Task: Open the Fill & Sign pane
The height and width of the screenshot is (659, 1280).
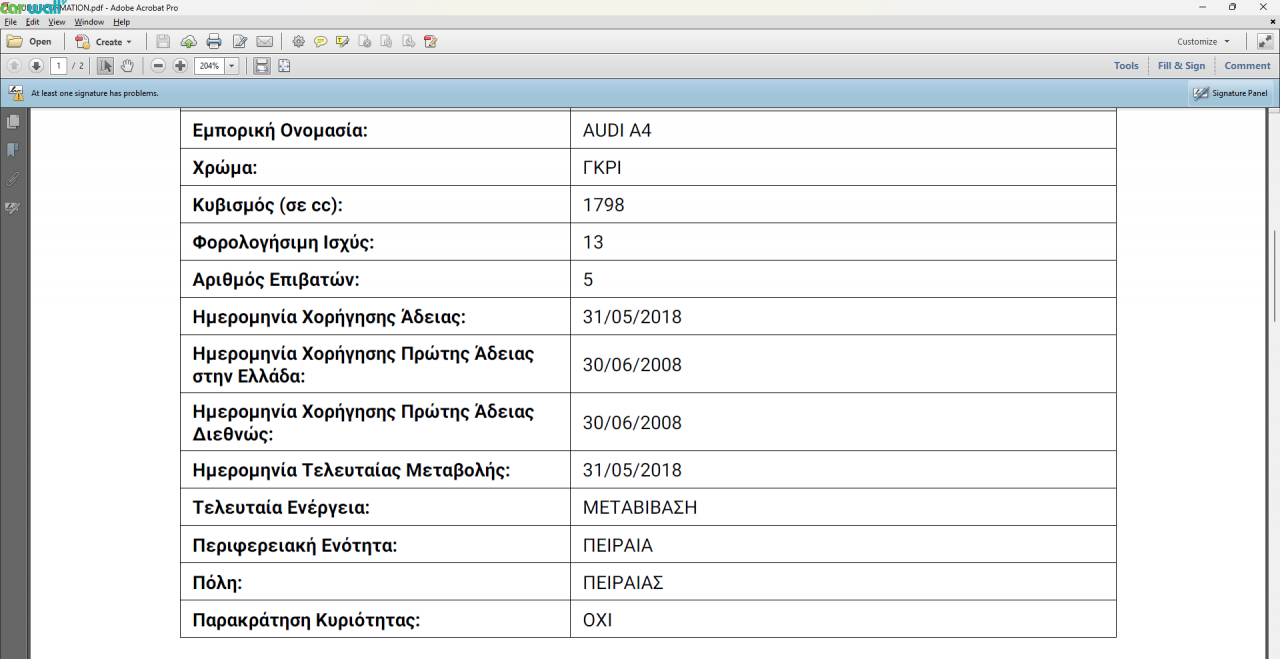Action: coord(1181,66)
